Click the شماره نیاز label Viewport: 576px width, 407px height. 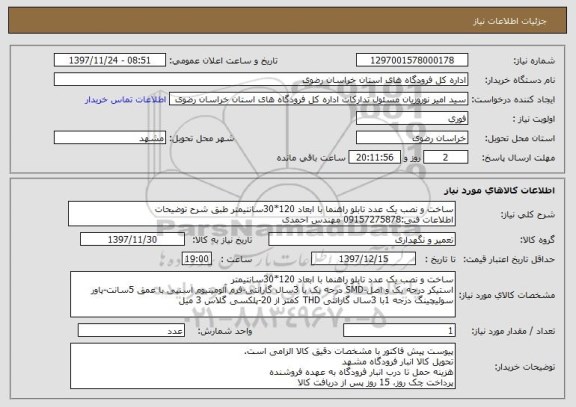[x=534, y=61]
